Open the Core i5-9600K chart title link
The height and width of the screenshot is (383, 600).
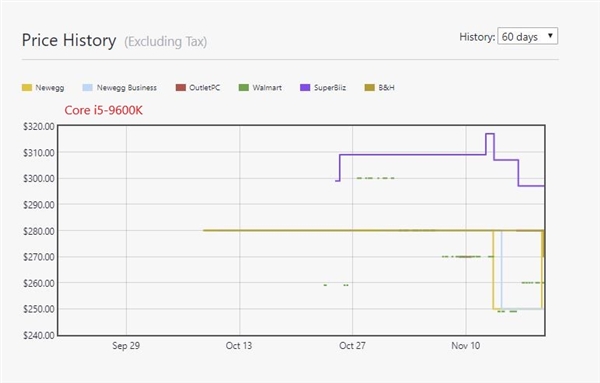pyautogui.click(x=103, y=110)
